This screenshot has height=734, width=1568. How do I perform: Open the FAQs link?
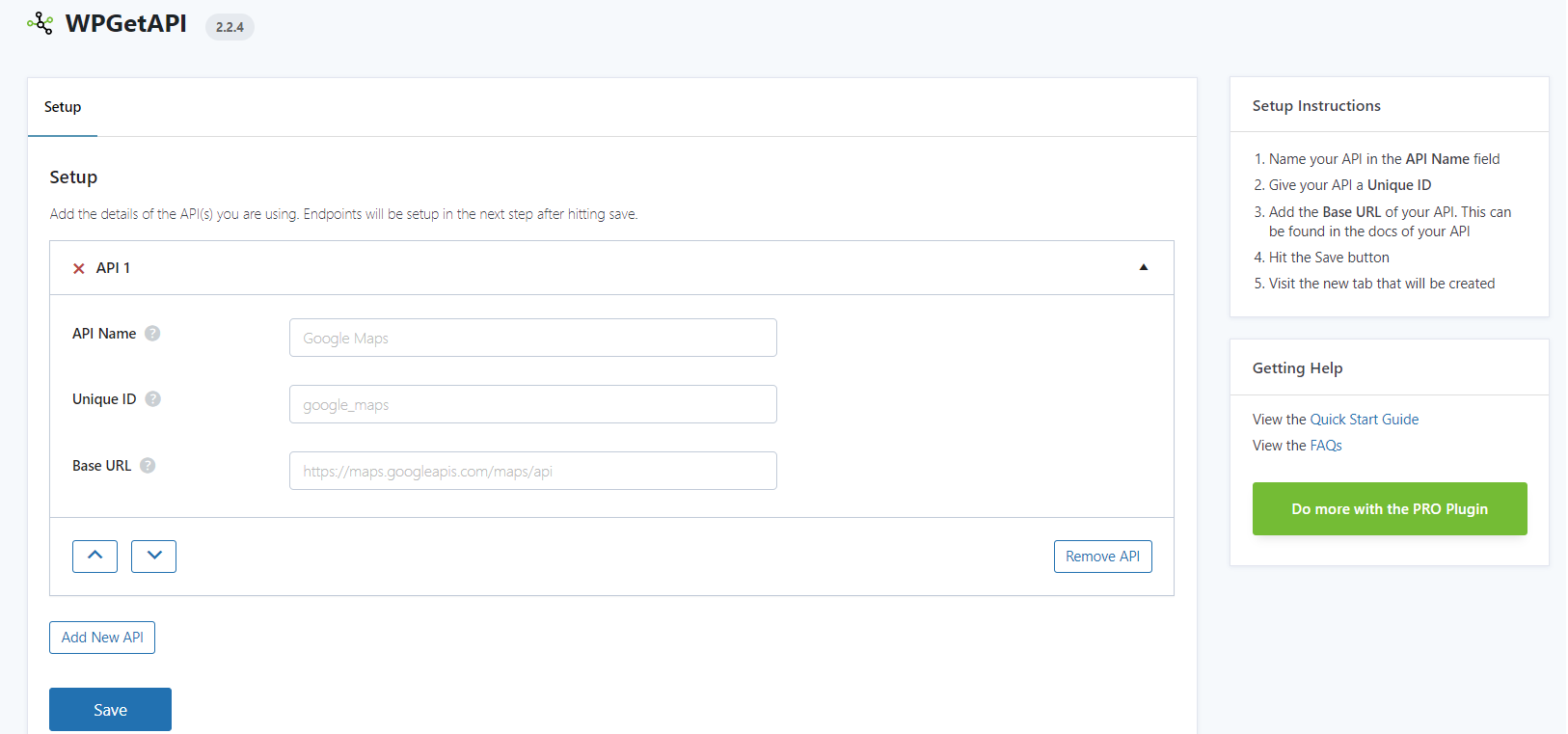[x=1326, y=446]
